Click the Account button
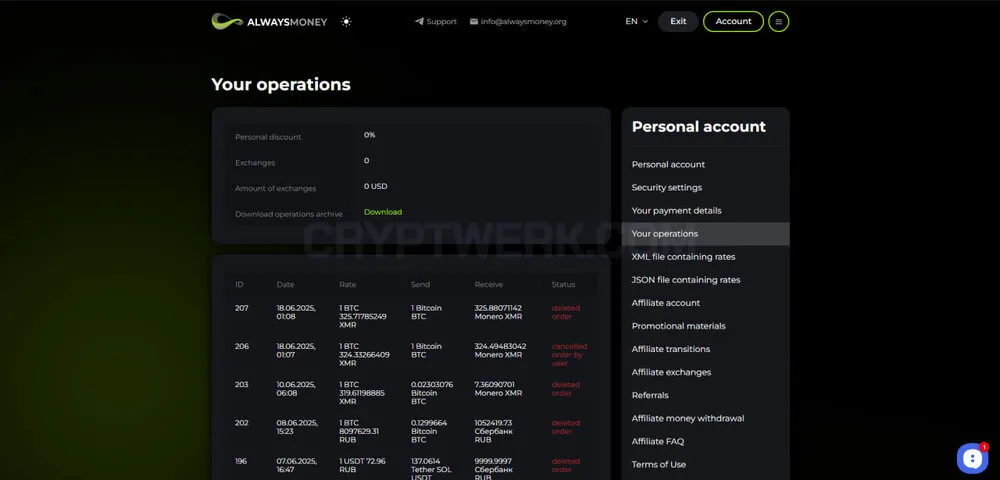Viewport: 1000px width, 480px height. click(x=733, y=22)
